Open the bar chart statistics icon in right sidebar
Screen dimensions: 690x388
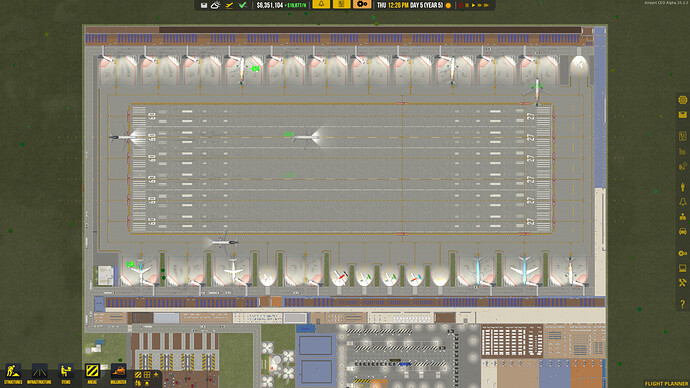(x=683, y=151)
